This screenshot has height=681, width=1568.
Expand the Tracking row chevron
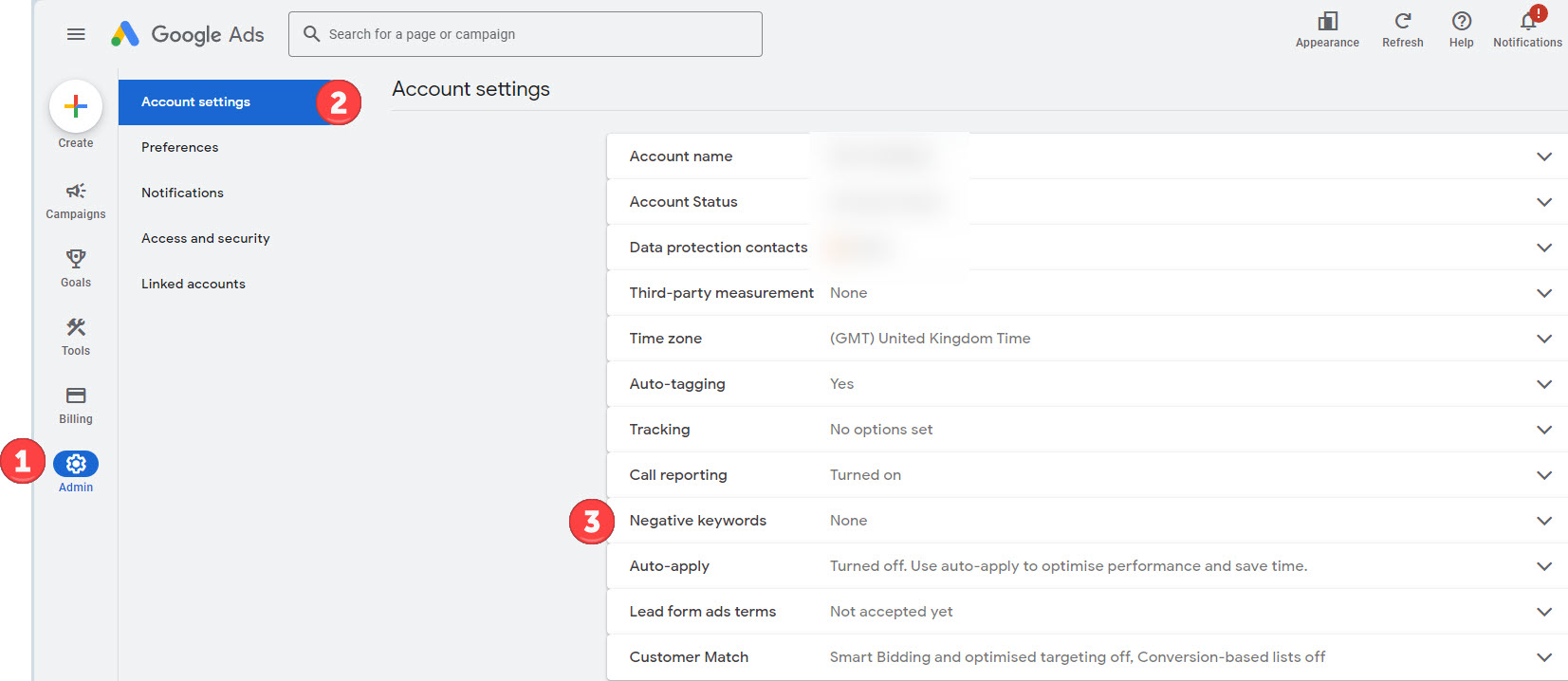coord(1544,430)
